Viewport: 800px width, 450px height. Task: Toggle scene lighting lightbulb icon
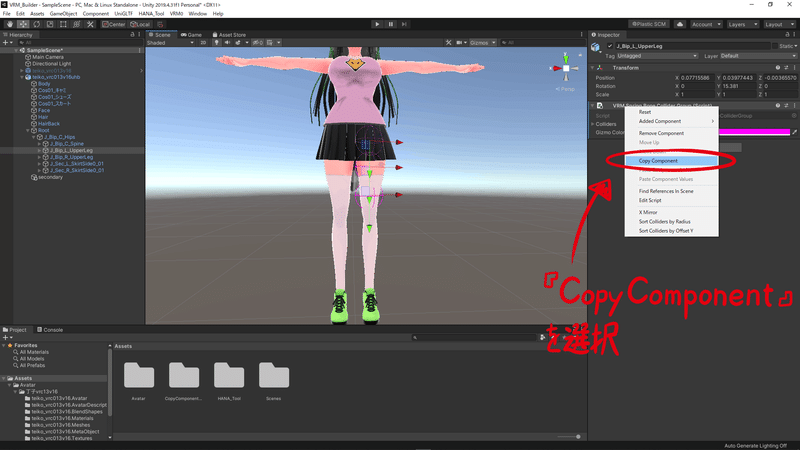(x=217, y=43)
